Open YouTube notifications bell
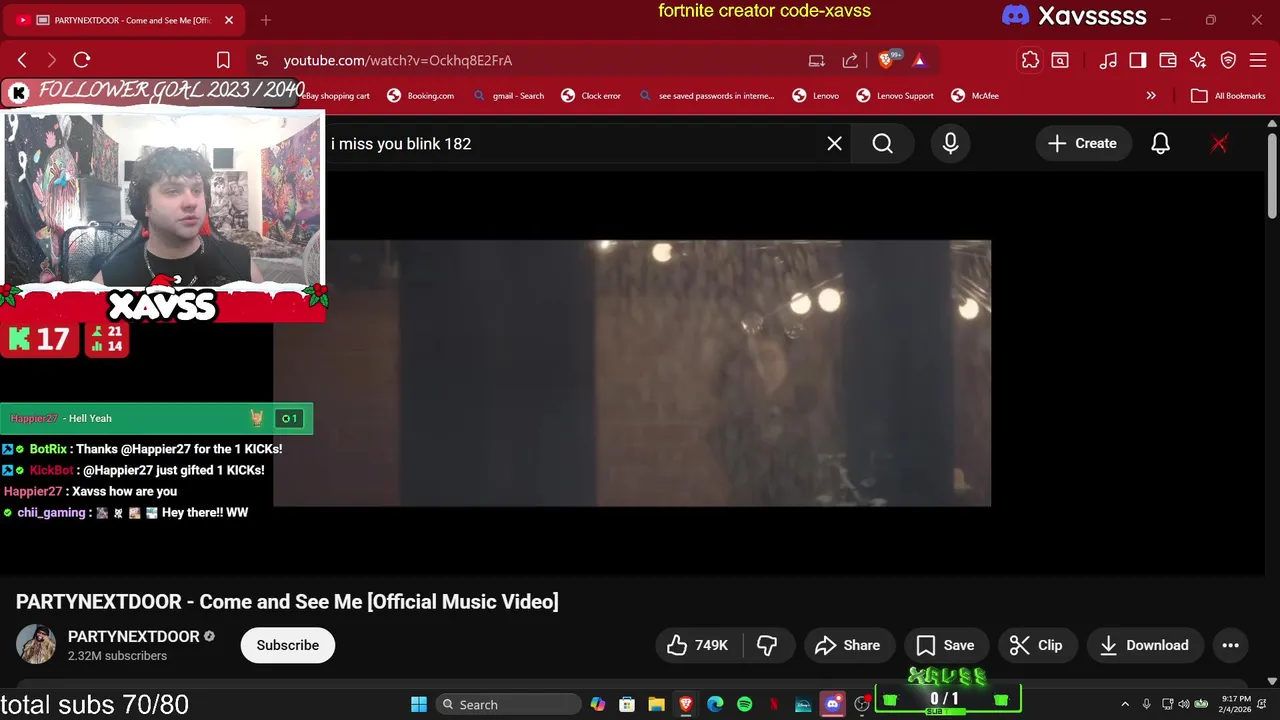The width and height of the screenshot is (1280, 720). [x=1160, y=144]
